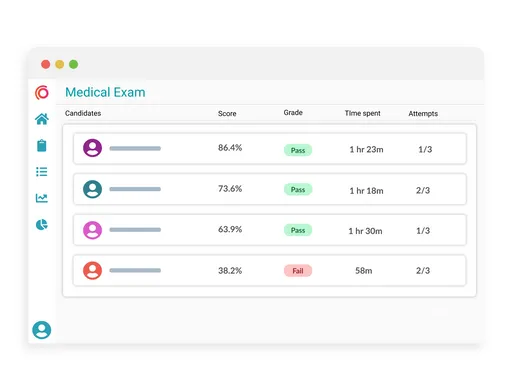Sort by the Time spent column header
The height and width of the screenshot is (390, 512).
coord(362,113)
